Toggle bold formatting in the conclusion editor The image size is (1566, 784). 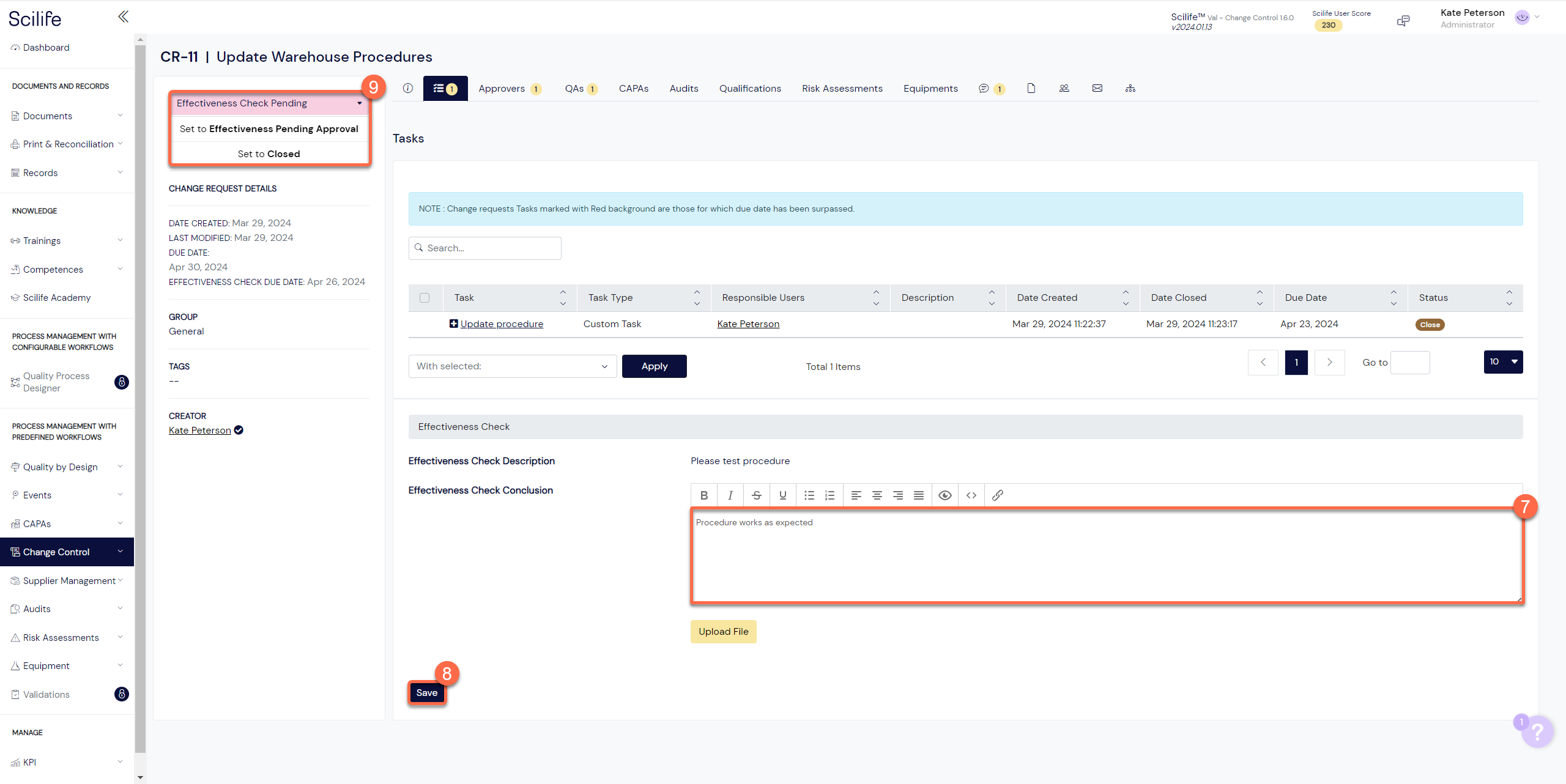tap(703, 495)
